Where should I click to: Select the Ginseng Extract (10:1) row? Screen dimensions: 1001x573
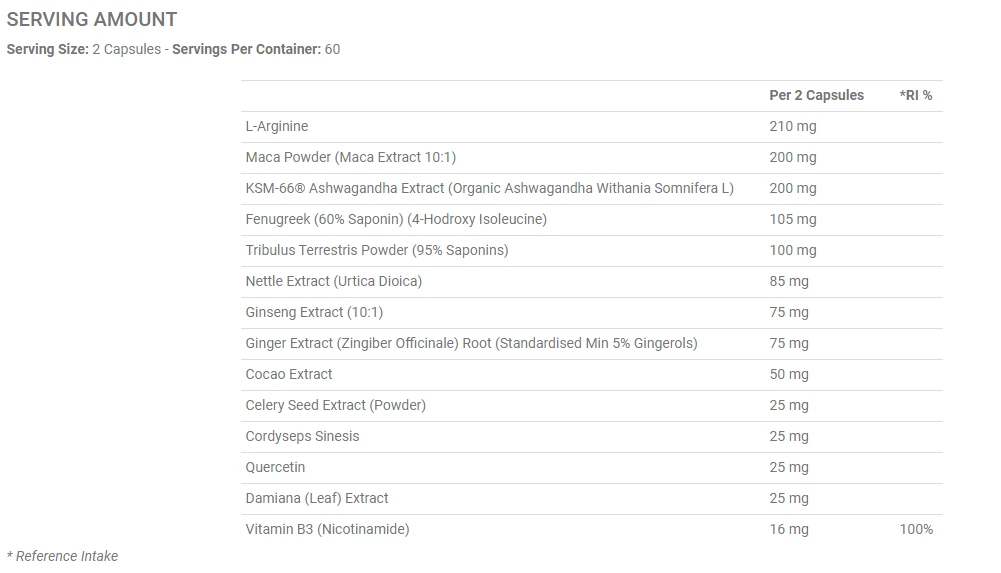314,312
